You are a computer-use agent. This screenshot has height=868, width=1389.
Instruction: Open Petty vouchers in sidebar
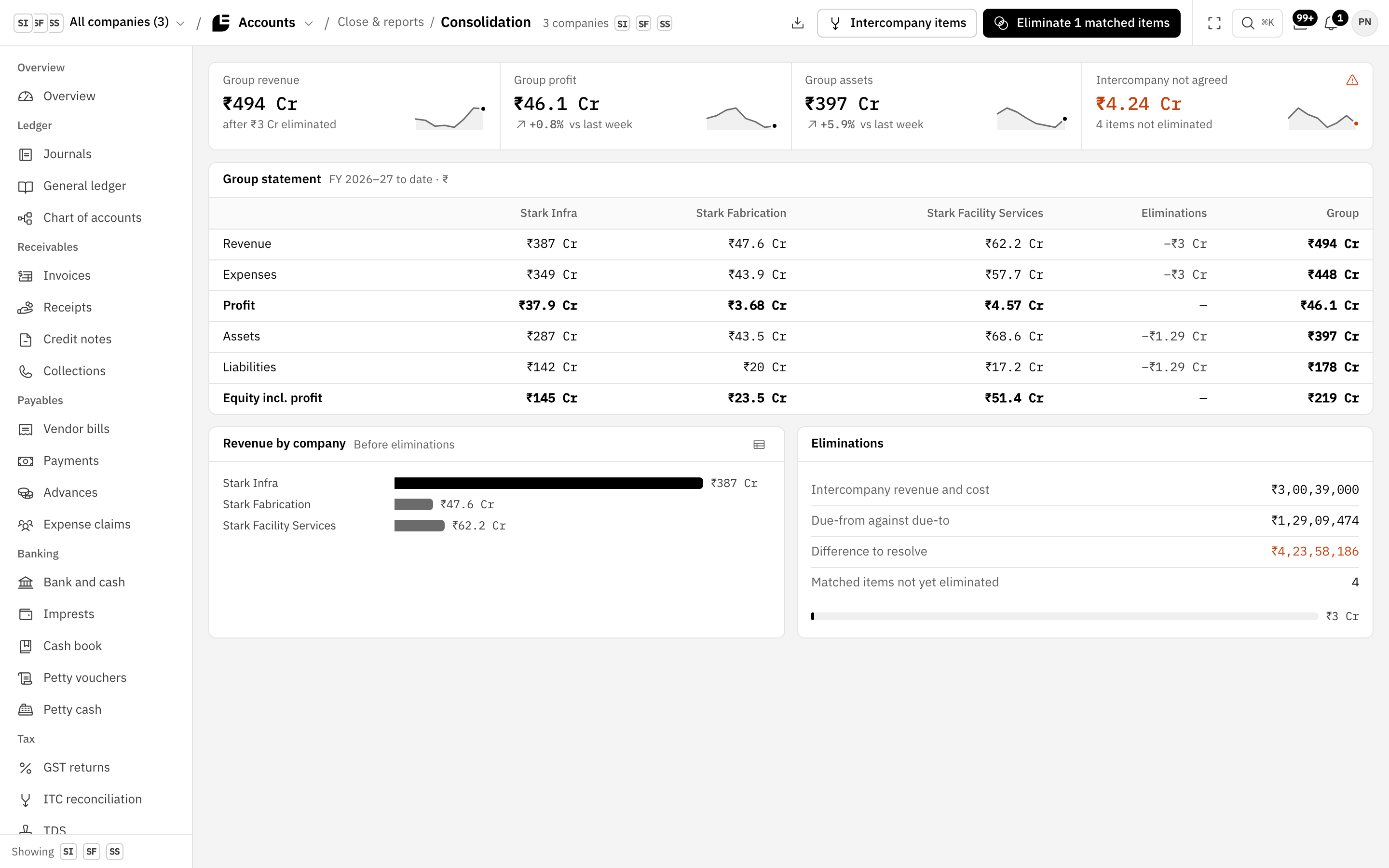pyautogui.click(x=96, y=678)
